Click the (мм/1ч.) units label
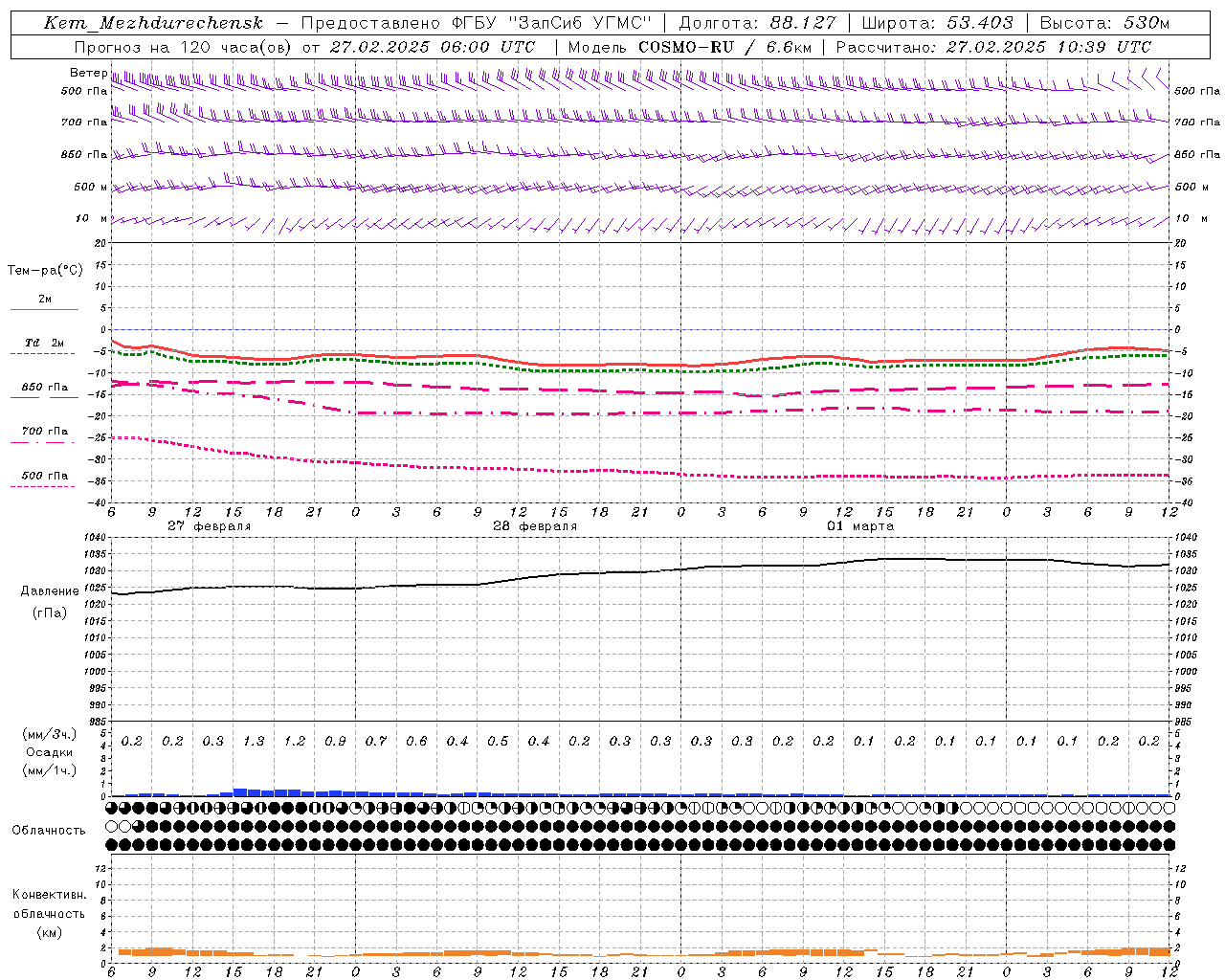 tap(50, 770)
